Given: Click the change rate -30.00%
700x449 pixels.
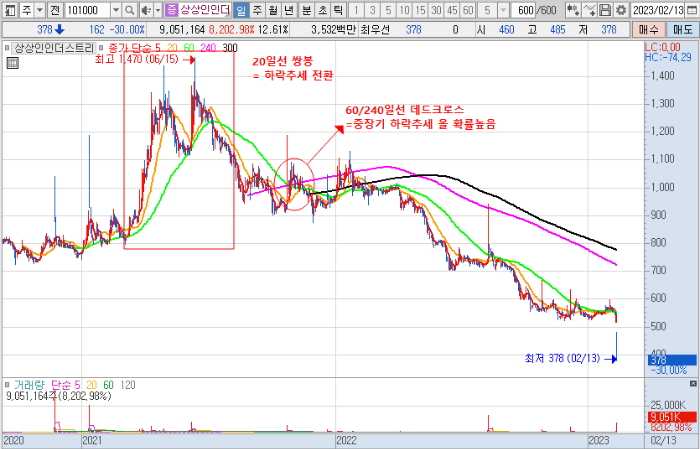Looking at the screenshot, I should pos(127,30).
